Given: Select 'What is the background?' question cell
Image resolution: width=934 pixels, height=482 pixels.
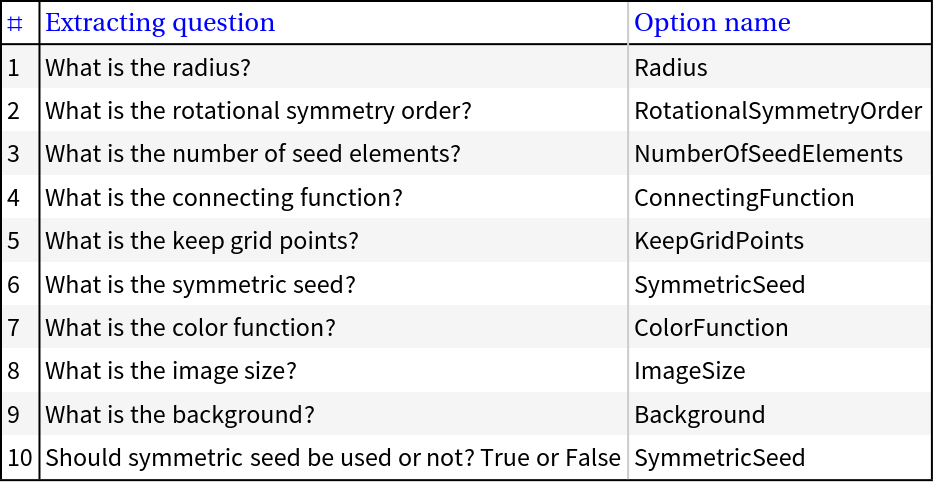Looking at the screenshot, I should [x=180, y=415].
